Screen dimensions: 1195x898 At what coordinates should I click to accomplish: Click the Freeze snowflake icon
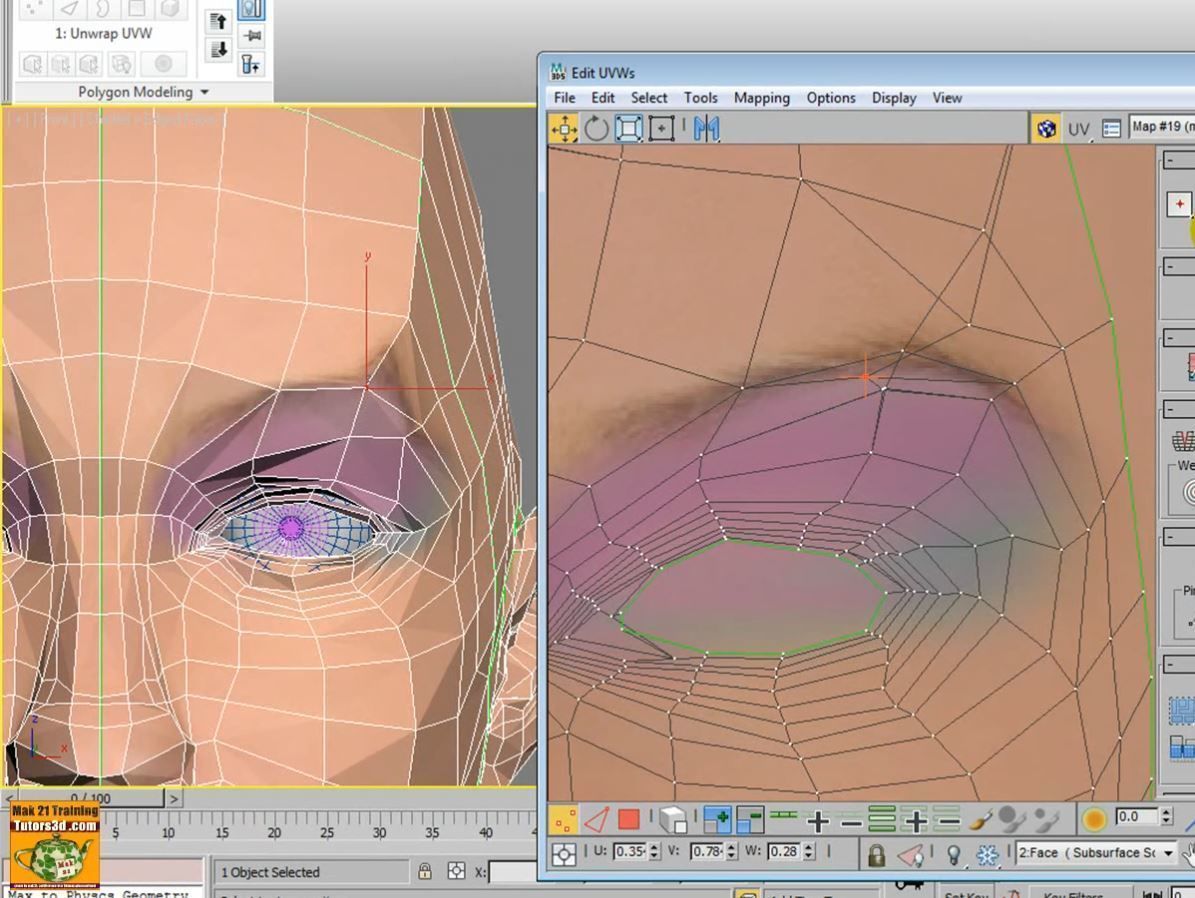click(x=988, y=855)
